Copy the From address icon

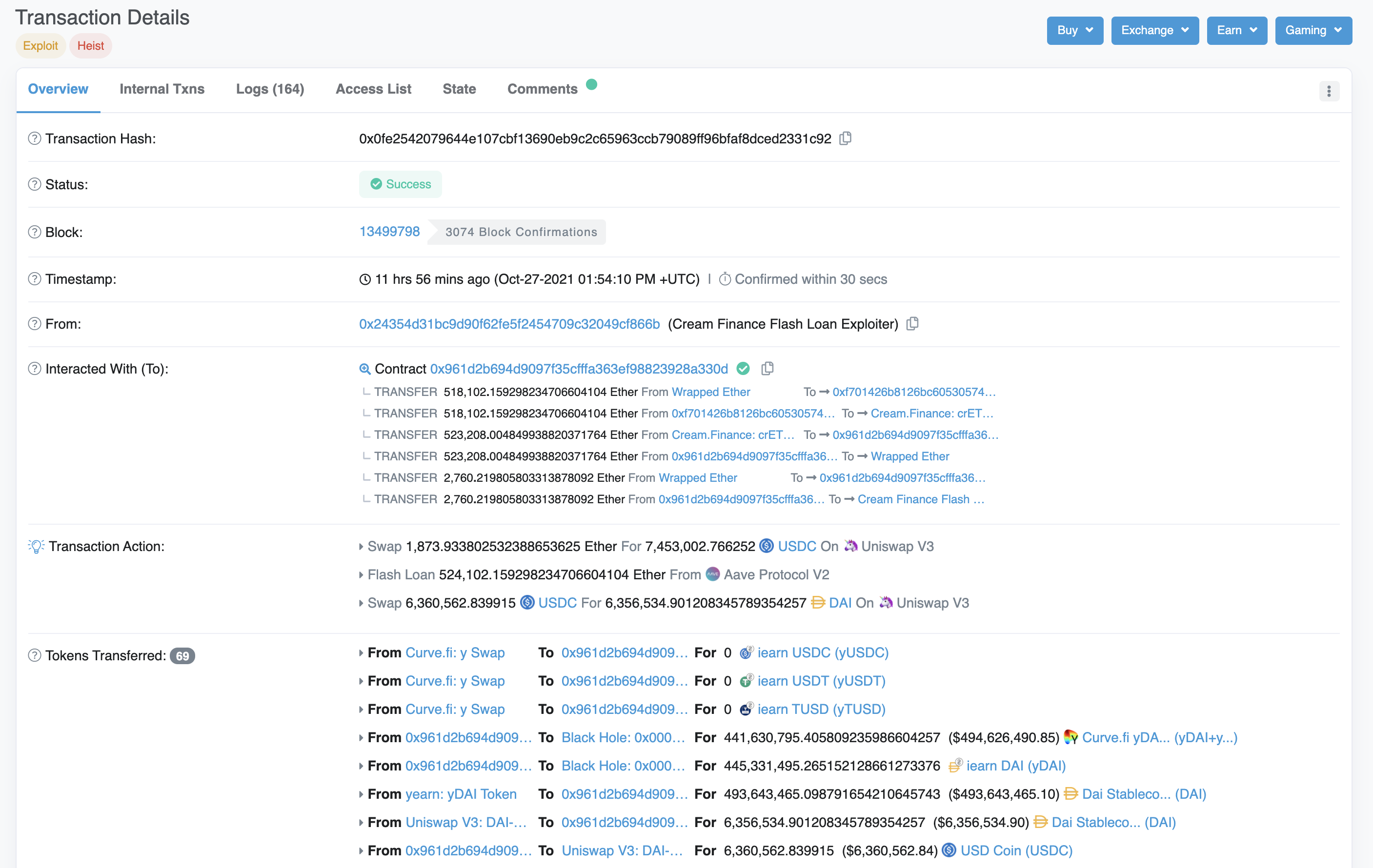point(912,324)
